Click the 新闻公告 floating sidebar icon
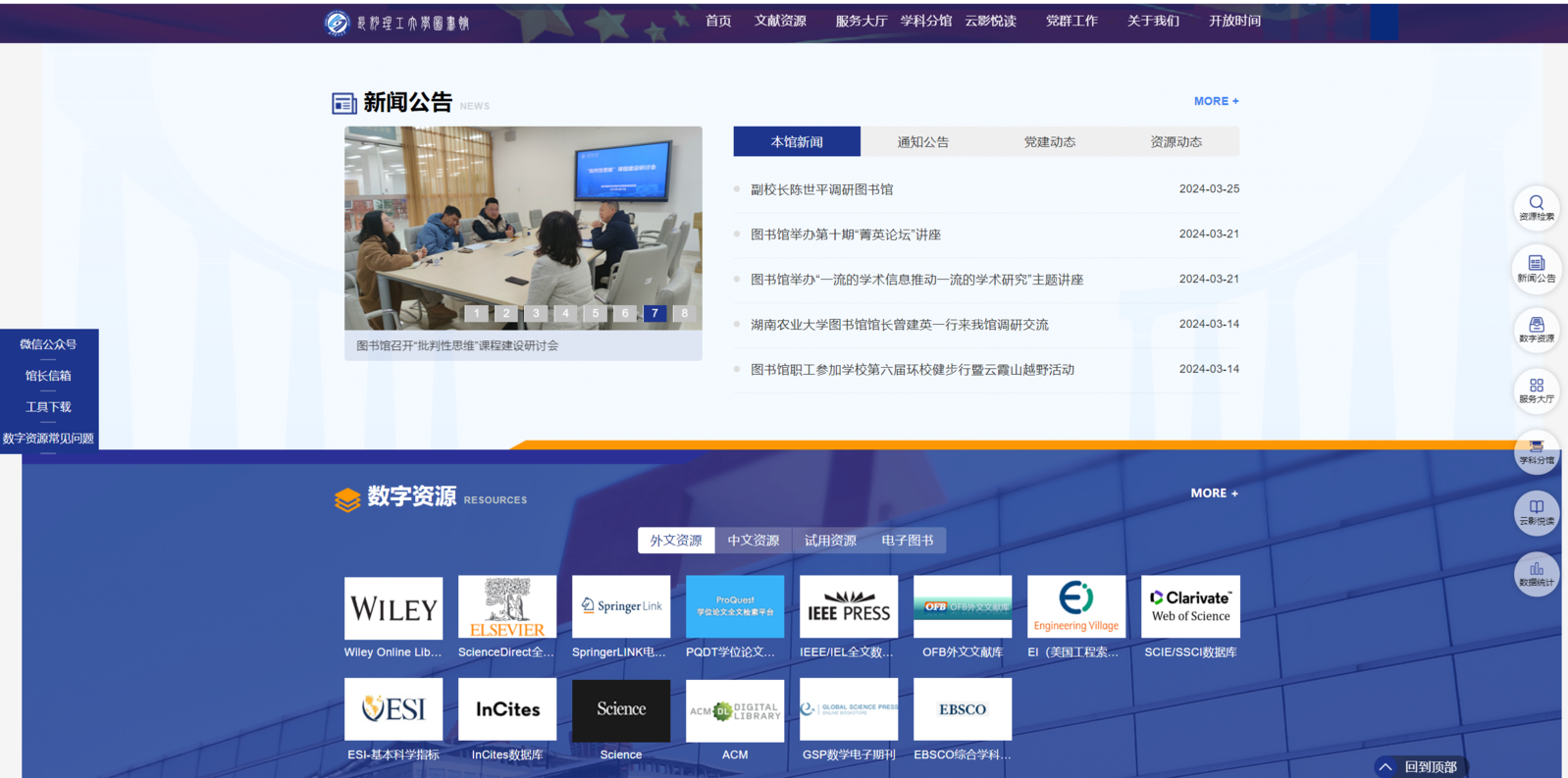The width and height of the screenshot is (1568, 778). (x=1537, y=268)
